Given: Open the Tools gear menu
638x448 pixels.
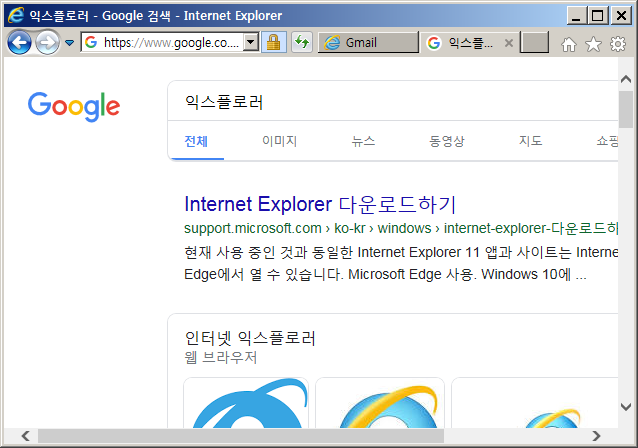Looking at the screenshot, I should point(618,44).
